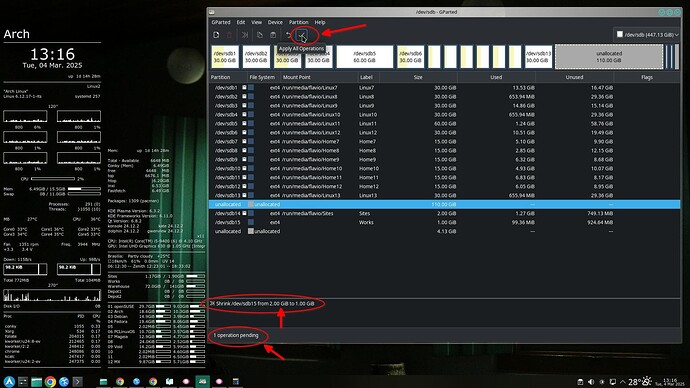Click the Delete partition toolbar icon
Viewport: 690px width, 388px height.
229,35
